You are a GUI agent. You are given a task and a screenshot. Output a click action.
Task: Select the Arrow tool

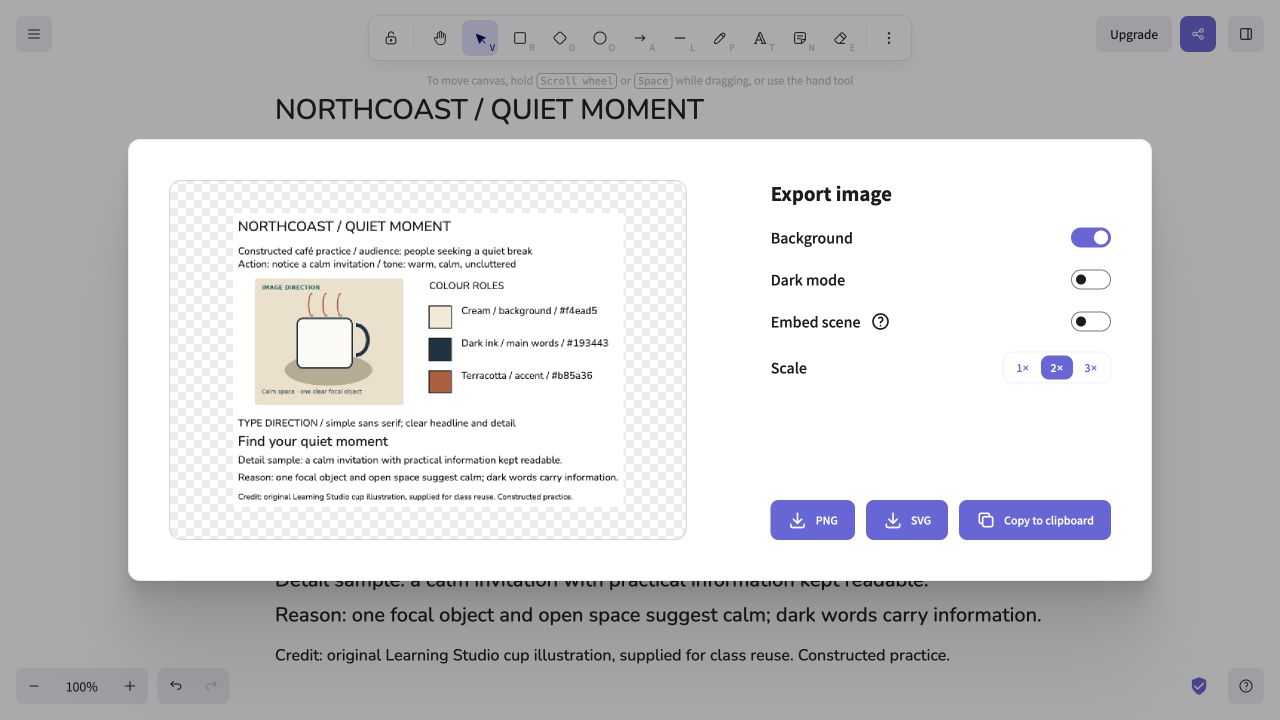[640, 38]
